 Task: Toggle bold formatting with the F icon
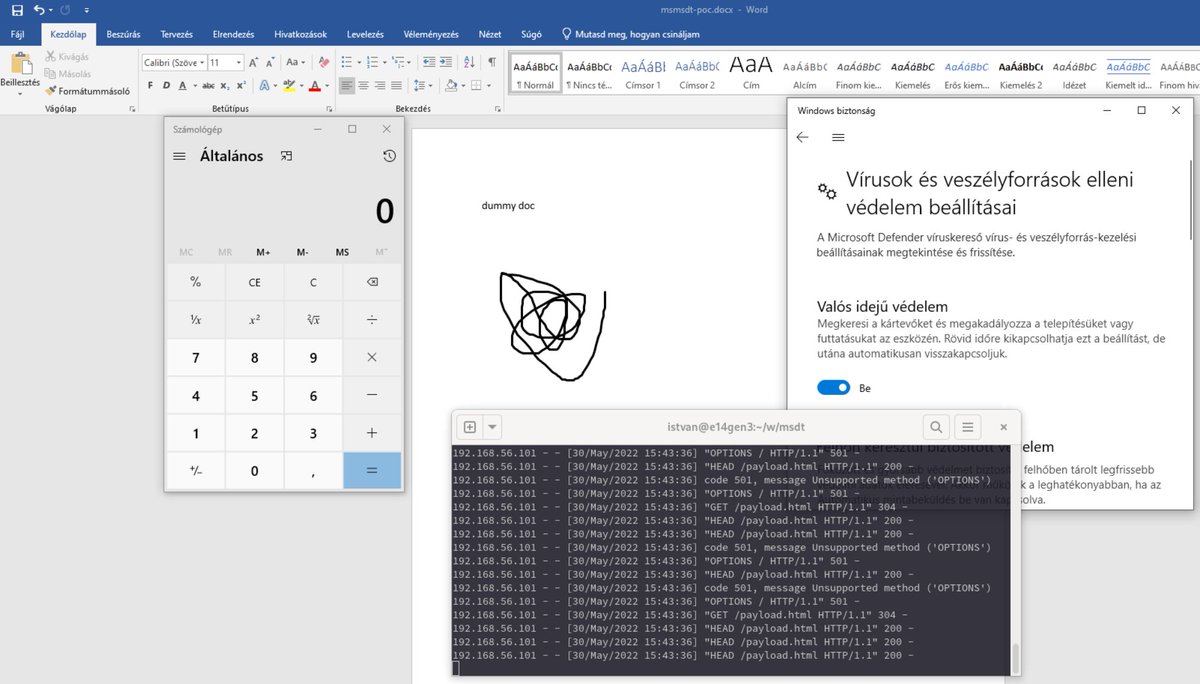(x=150, y=85)
